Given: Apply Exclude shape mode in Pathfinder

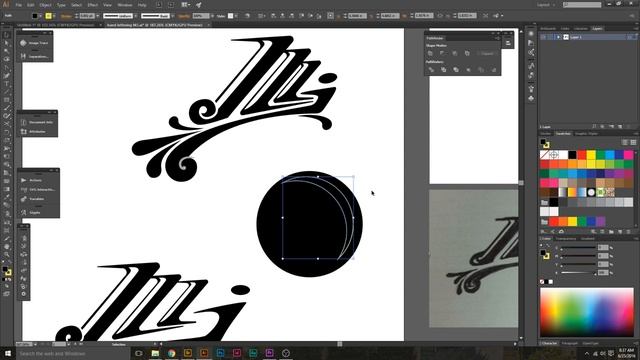Looking at the screenshot, I should click(467, 53).
